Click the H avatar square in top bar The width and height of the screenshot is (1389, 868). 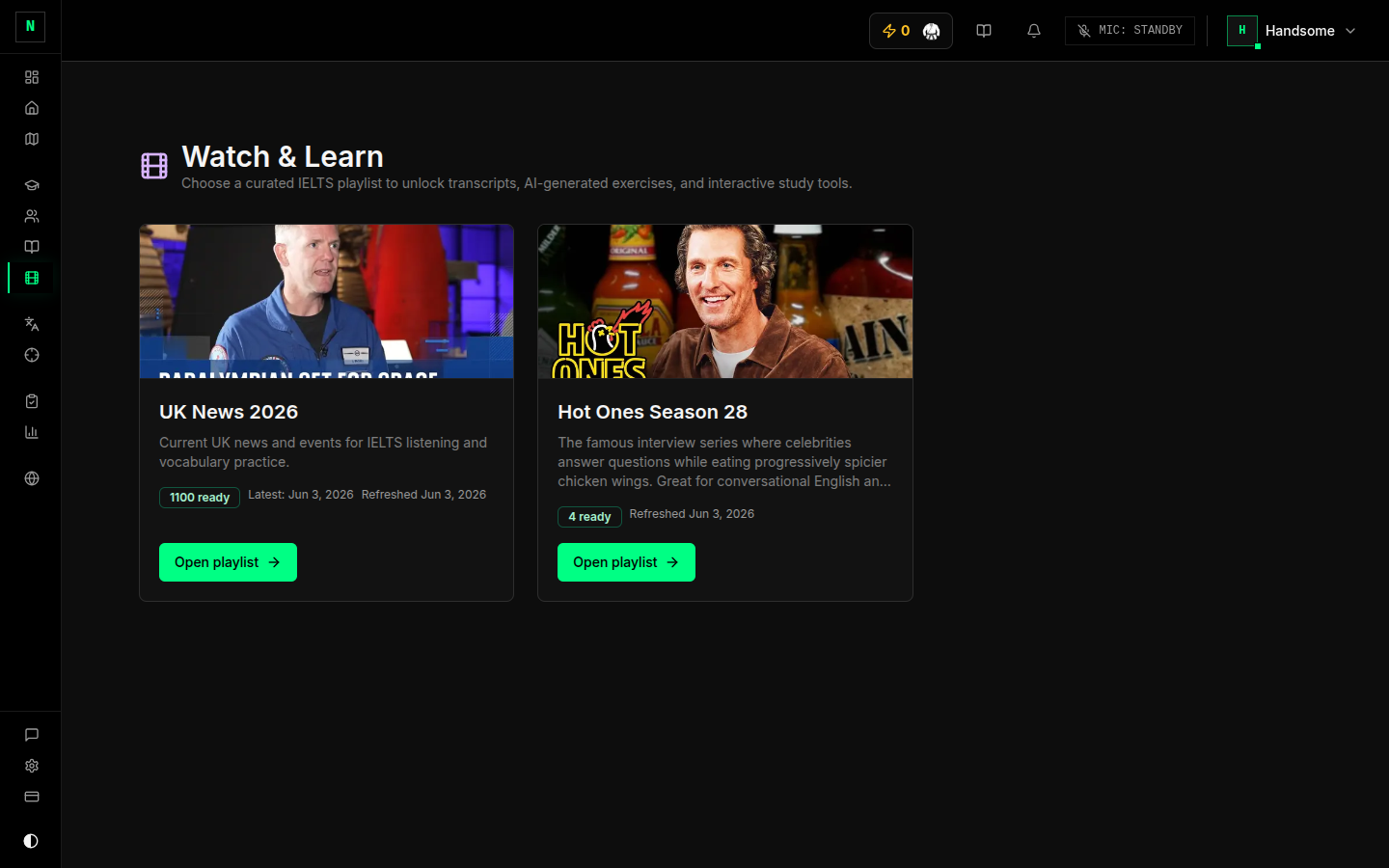[x=1242, y=31]
